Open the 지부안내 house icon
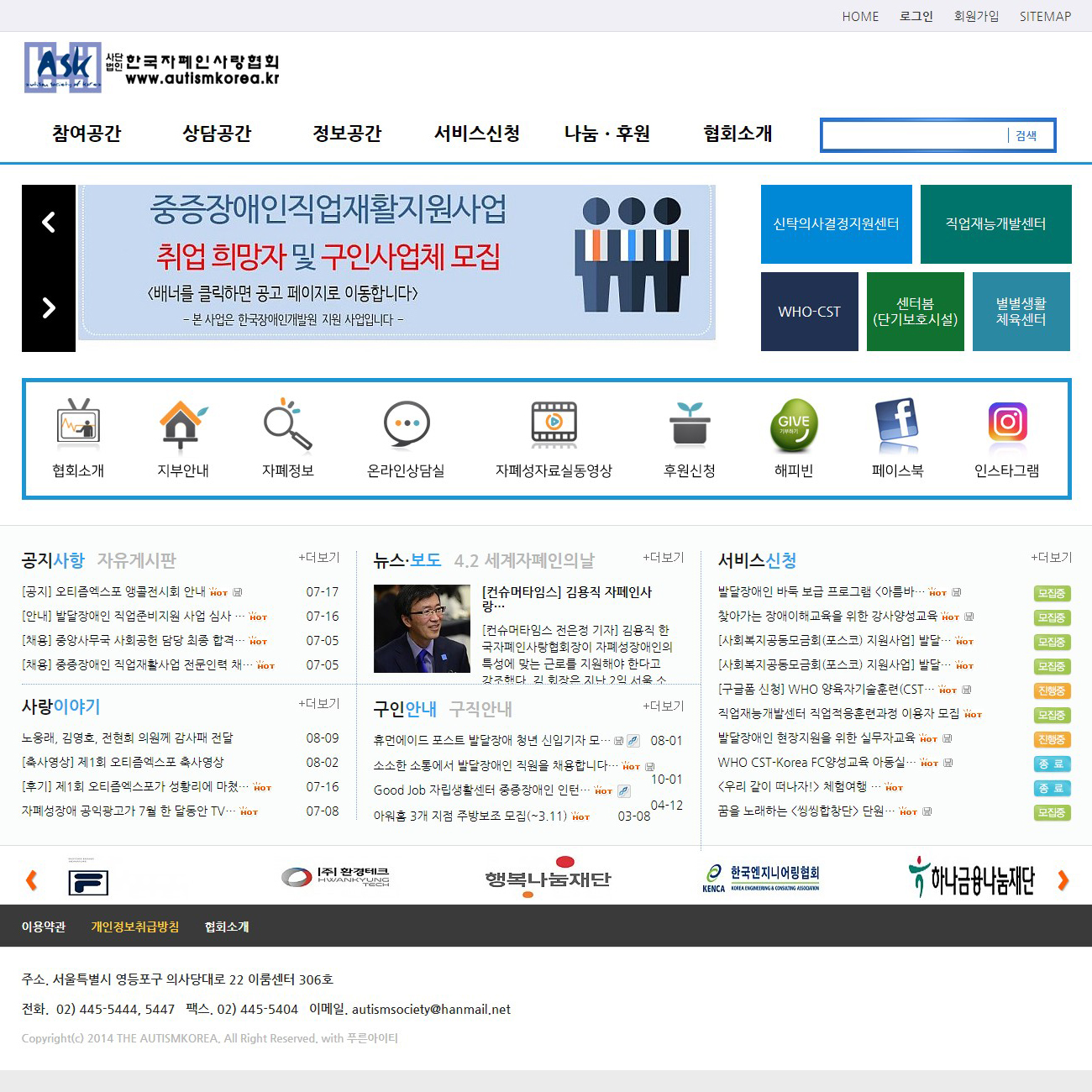The height and width of the screenshot is (1092, 1092). pos(182,423)
